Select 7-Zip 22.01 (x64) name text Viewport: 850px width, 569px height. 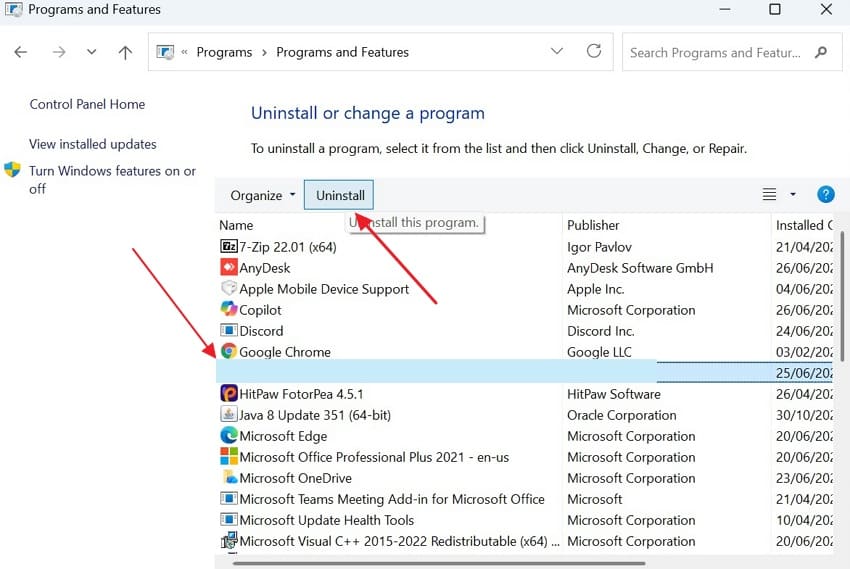point(288,247)
